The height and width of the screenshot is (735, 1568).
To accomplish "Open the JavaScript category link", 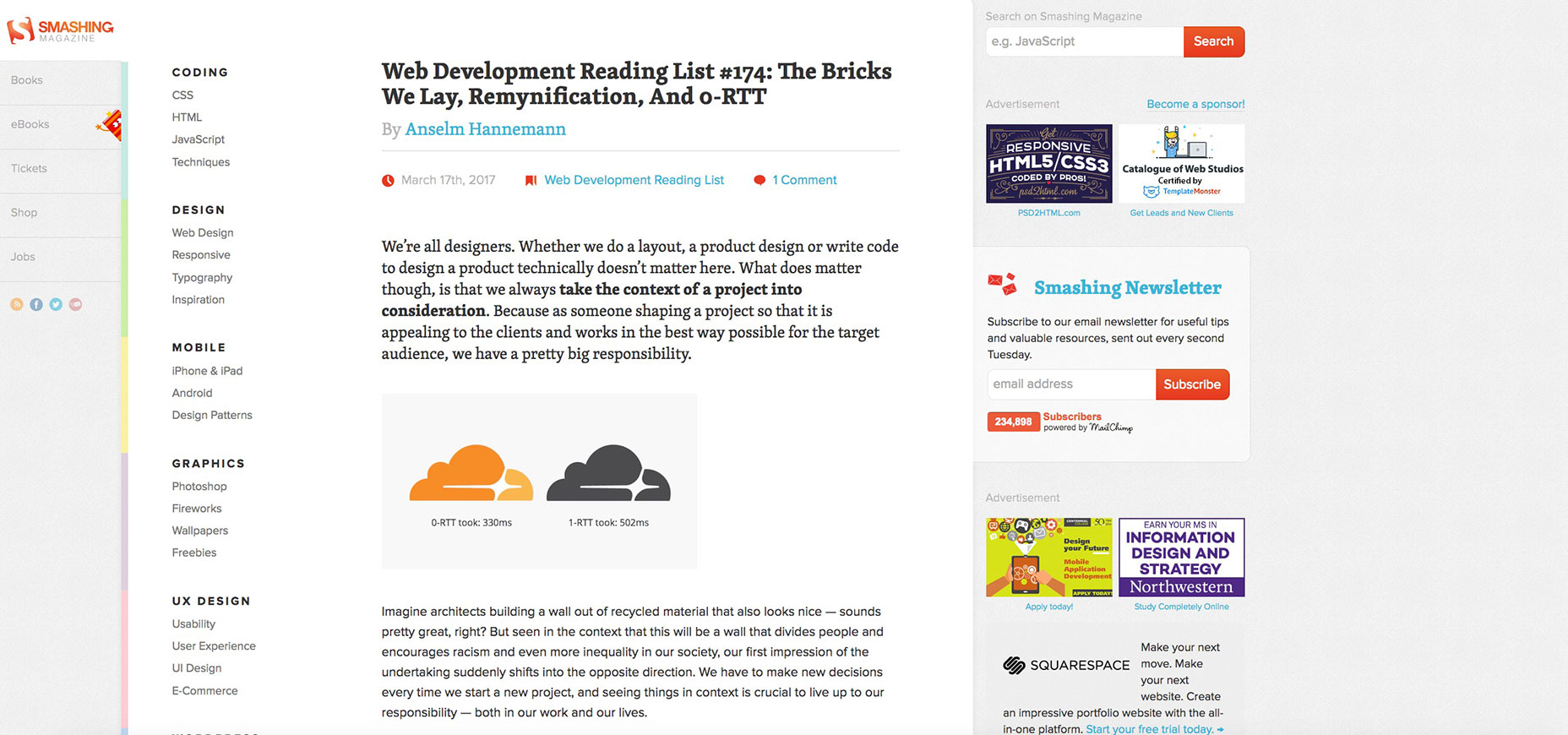I will (x=199, y=139).
